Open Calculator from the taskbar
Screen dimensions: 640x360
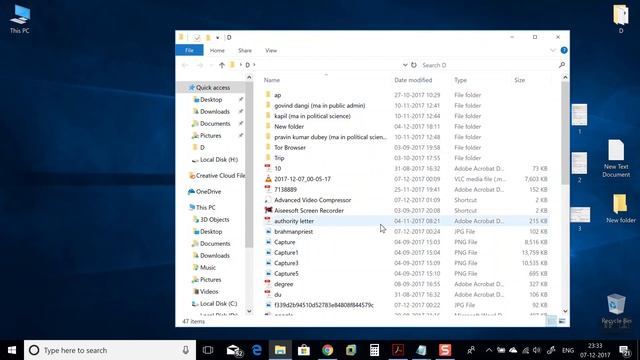click(x=374, y=350)
